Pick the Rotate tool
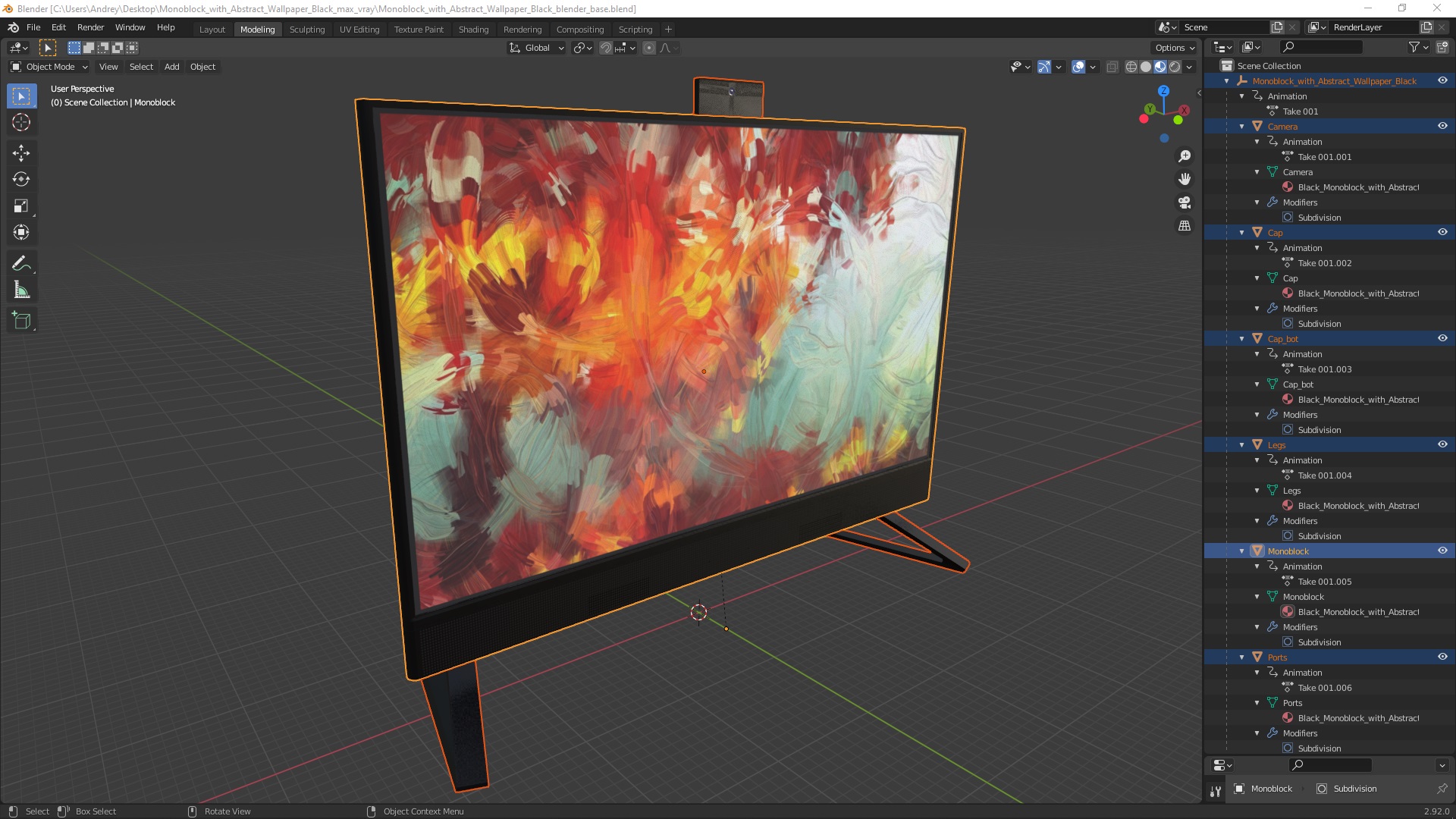 coord(21,180)
